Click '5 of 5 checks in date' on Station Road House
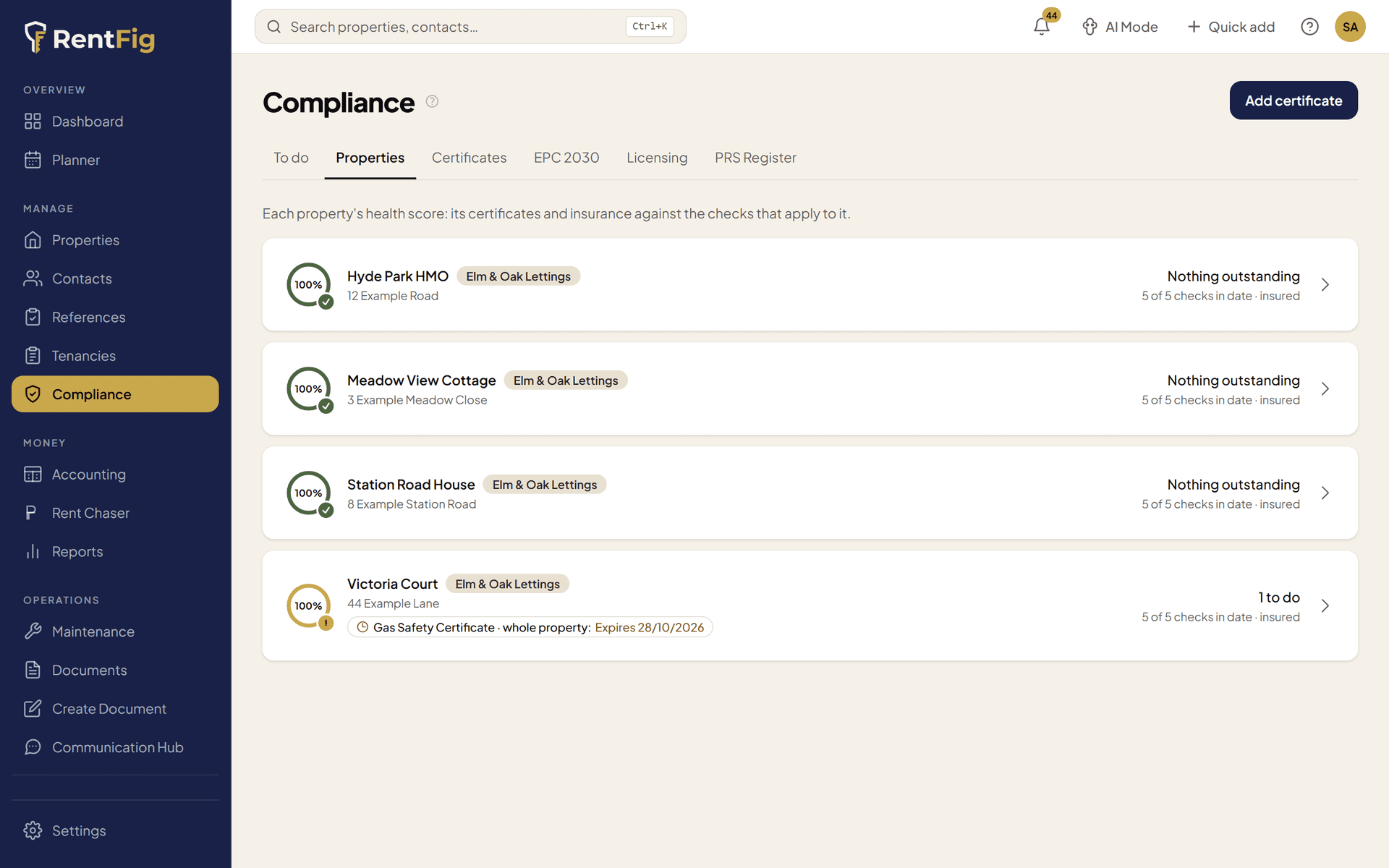The image size is (1389, 868). [1197, 504]
